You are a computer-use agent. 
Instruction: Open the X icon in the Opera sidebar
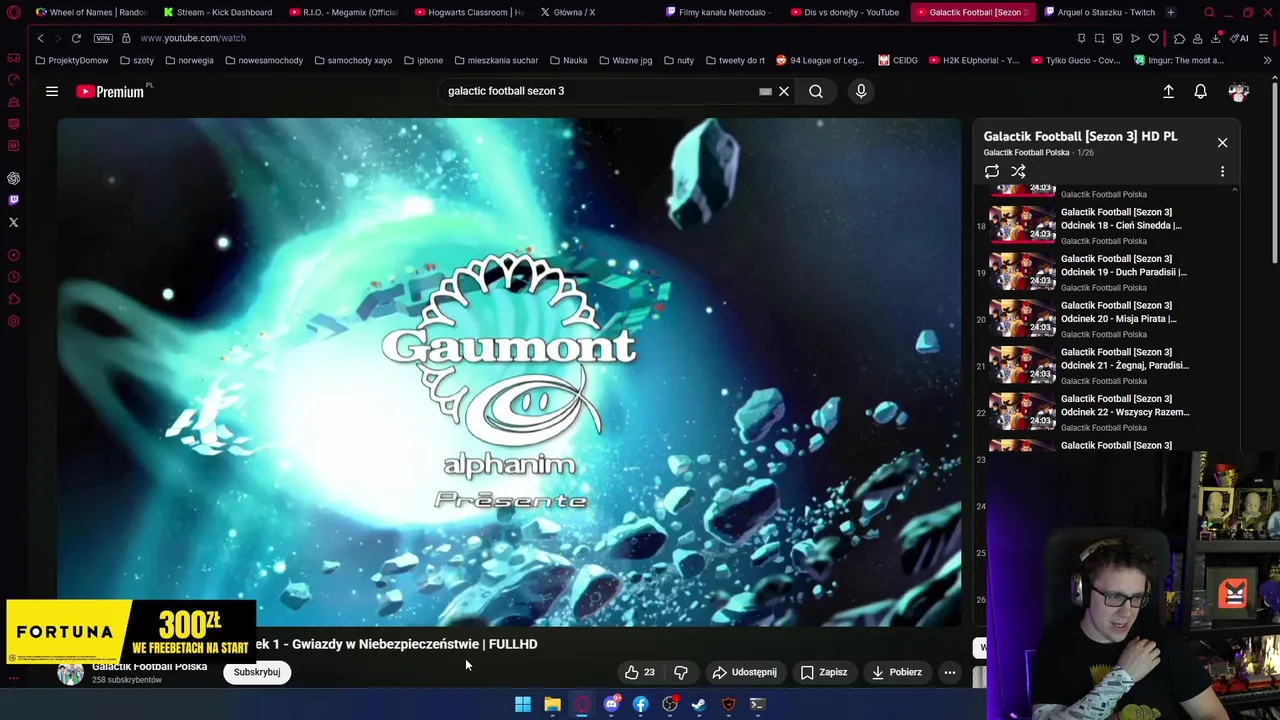(x=13, y=222)
